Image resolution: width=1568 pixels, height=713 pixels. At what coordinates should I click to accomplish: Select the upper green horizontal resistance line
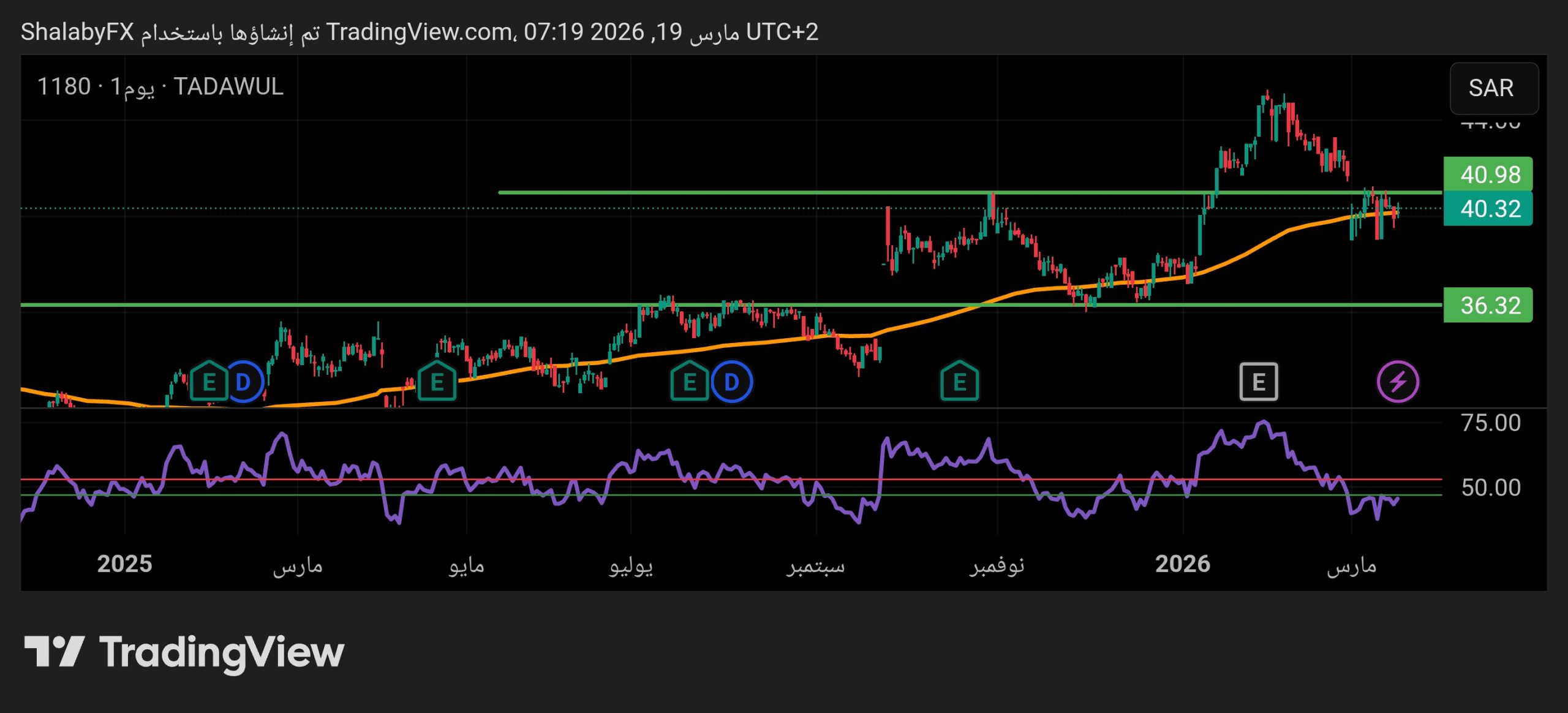[x=735, y=192]
